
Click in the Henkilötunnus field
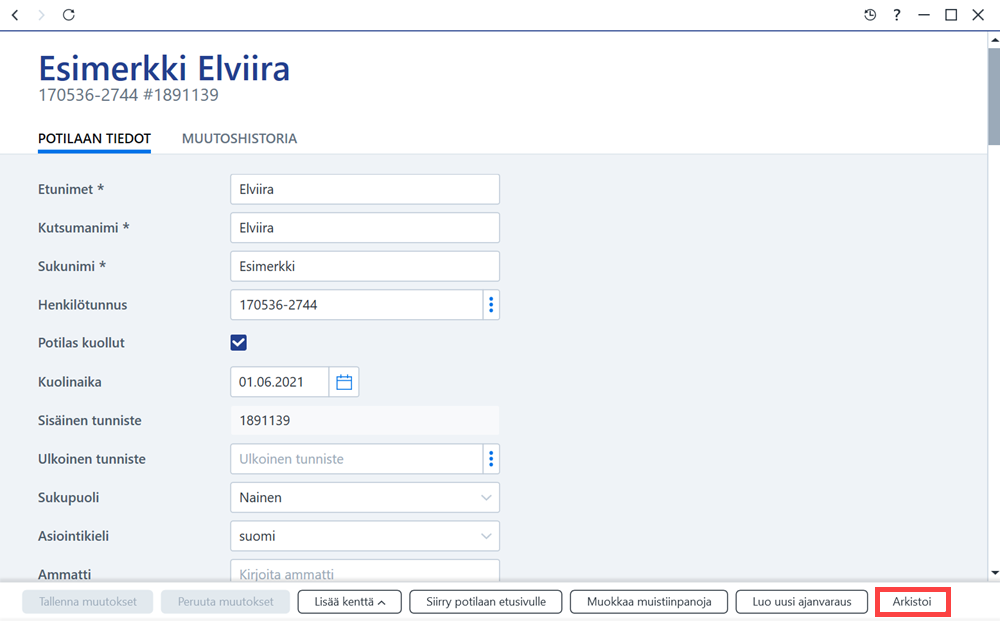(357, 305)
